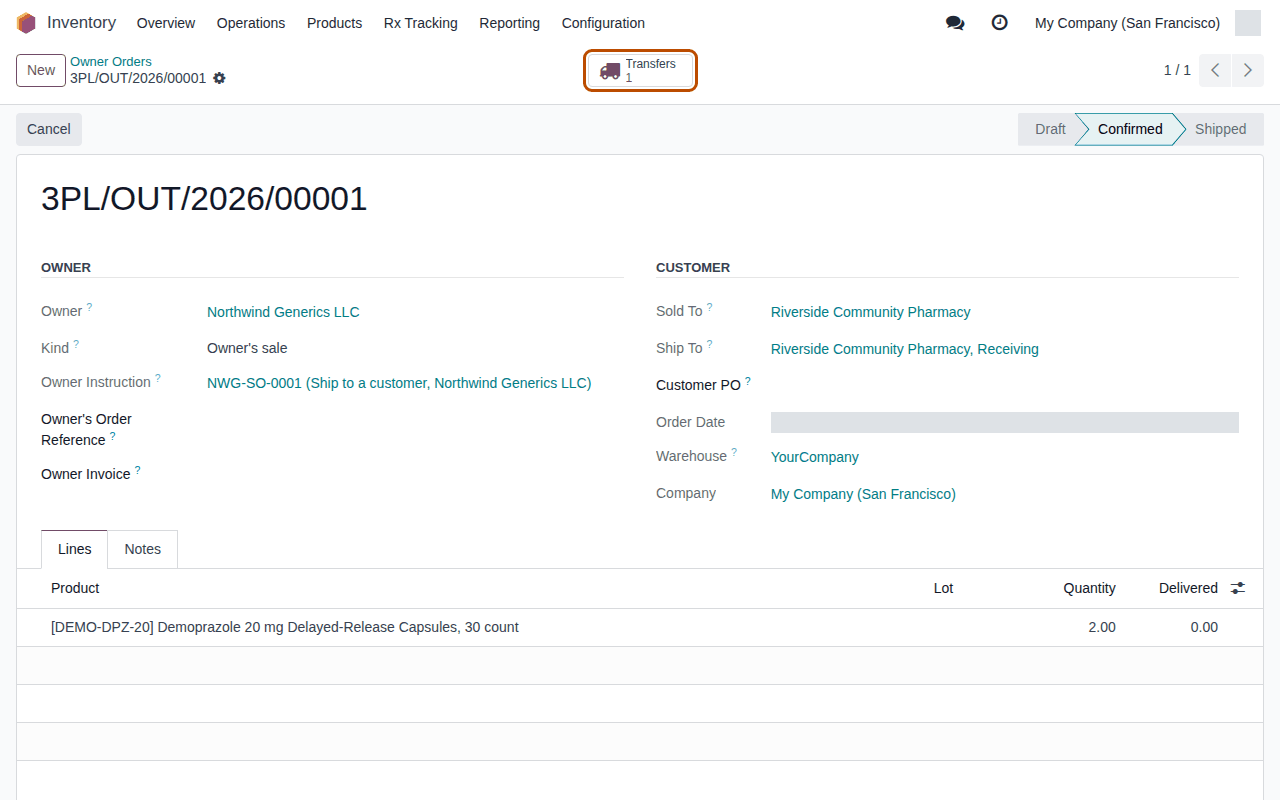Go to previous record arrow
The height and width of the screenshot is (800, 1280).
tap(1215, 70)
